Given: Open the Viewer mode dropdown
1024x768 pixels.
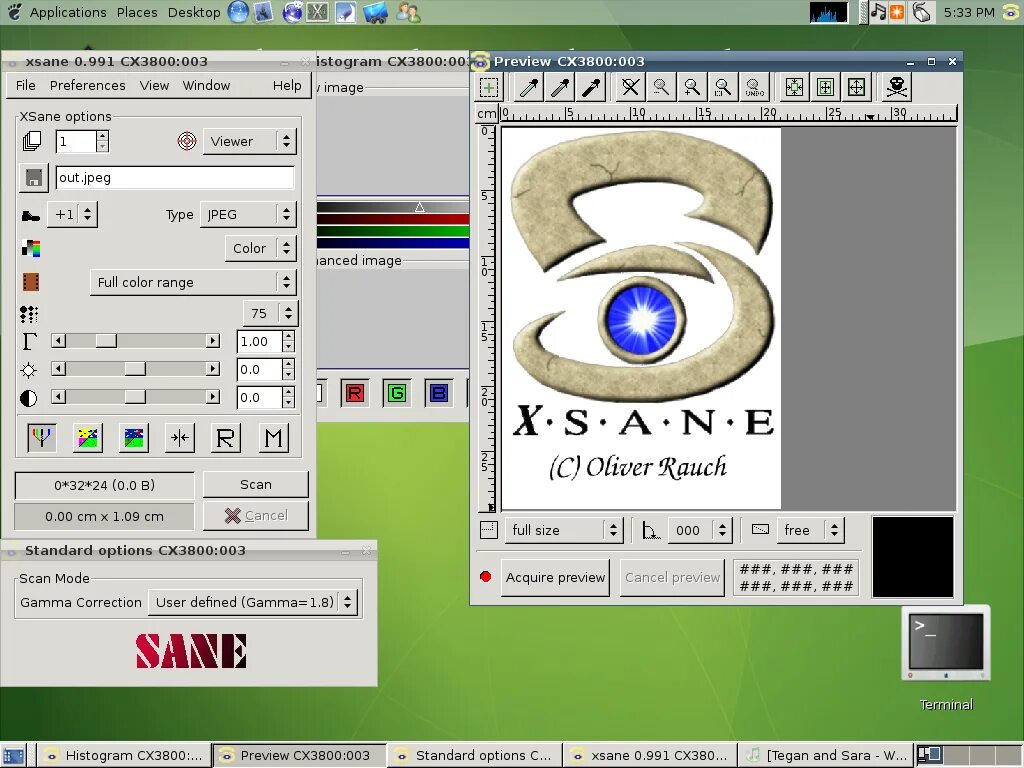Looking at the screenshot, I should click(249, 141).
